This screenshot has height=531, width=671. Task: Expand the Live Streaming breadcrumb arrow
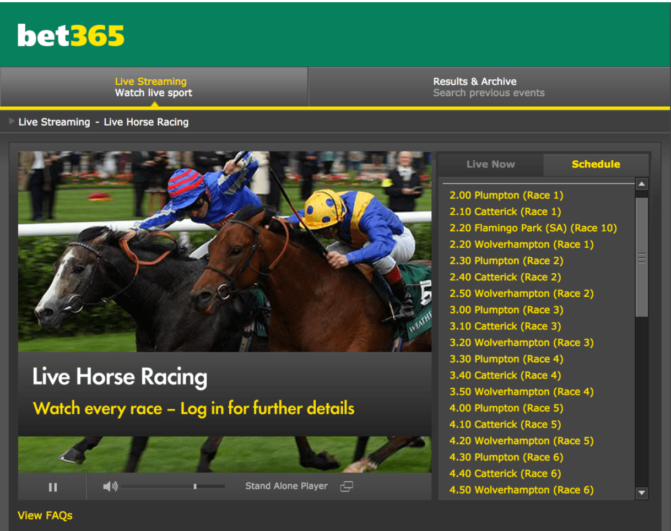(x=12, y=122)
